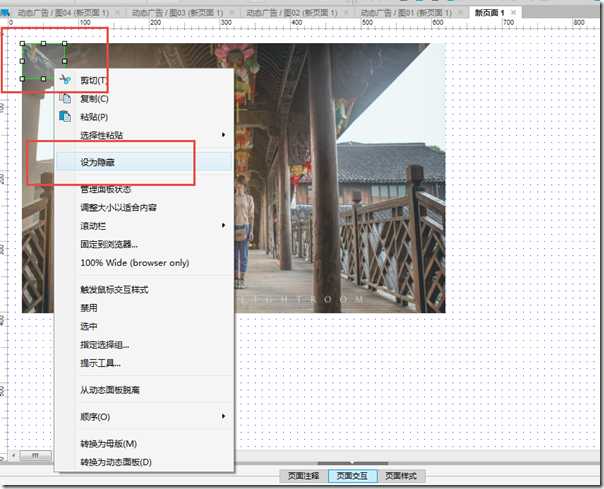This screenshot has width=604, height=489.
Task: Click the scissors icon beside 剪切(T)
Action: [65, 80]
